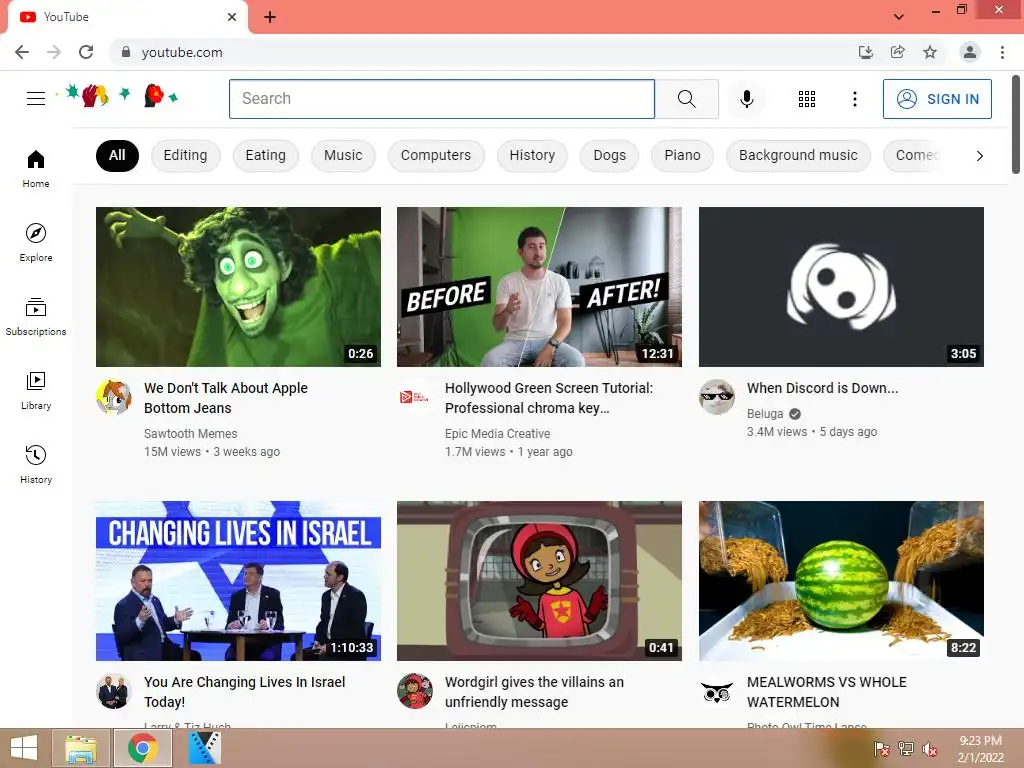Click the YouTube holiday logo
The width and height of the screenshot is (1024, 768).
coord(118,96)
